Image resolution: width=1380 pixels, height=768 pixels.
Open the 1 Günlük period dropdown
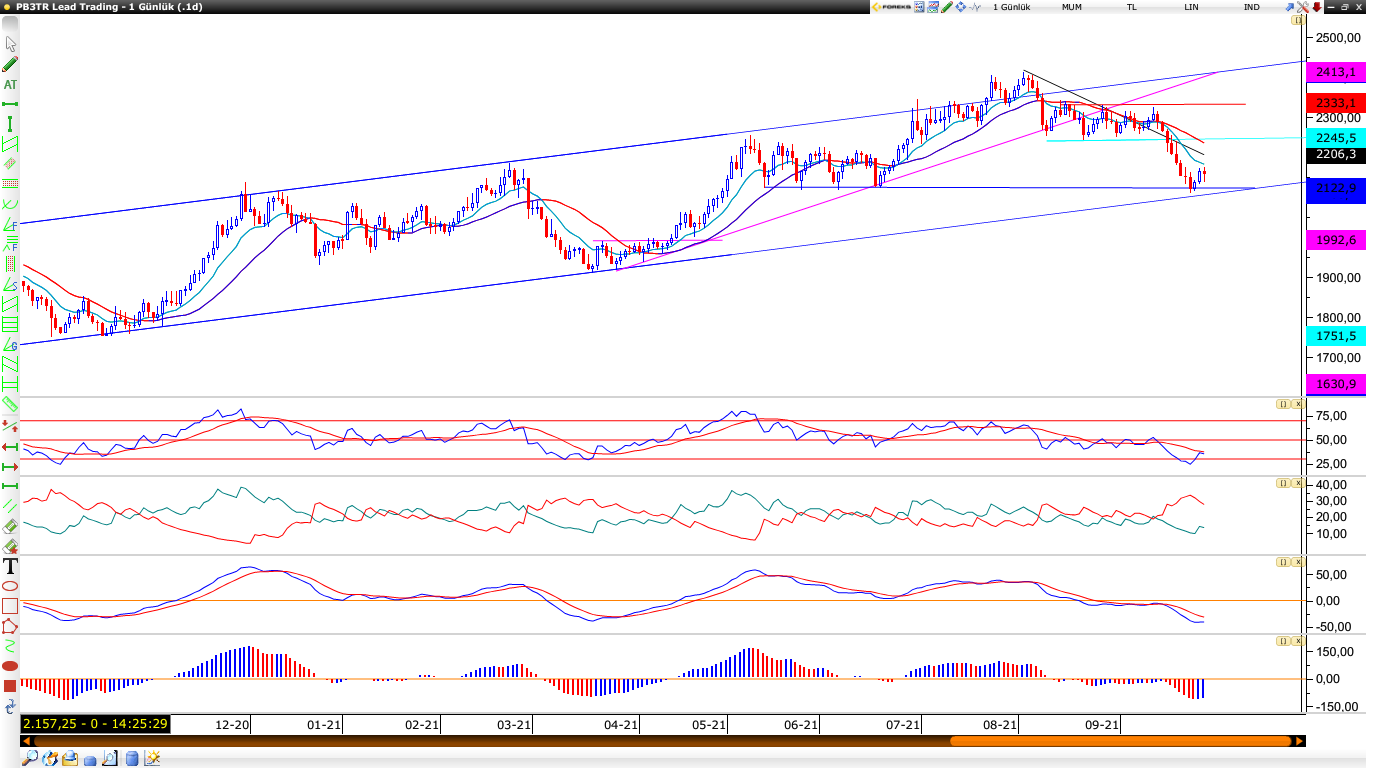tap(1012, 7)
